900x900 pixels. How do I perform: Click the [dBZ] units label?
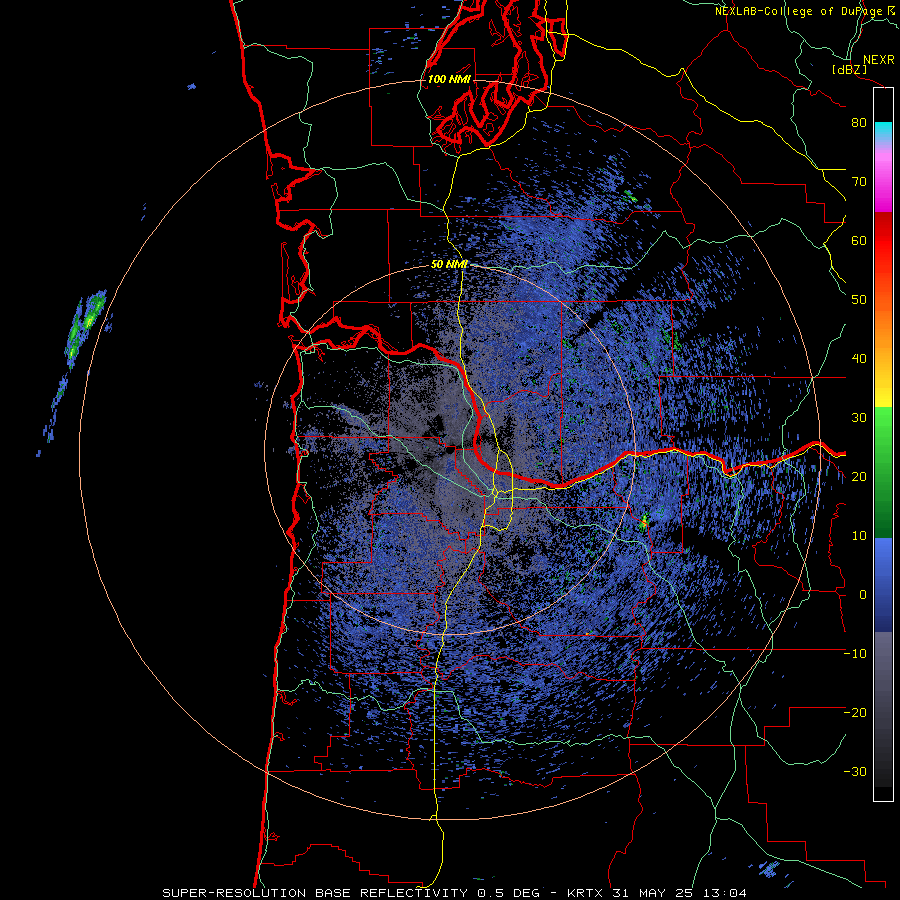849,70
